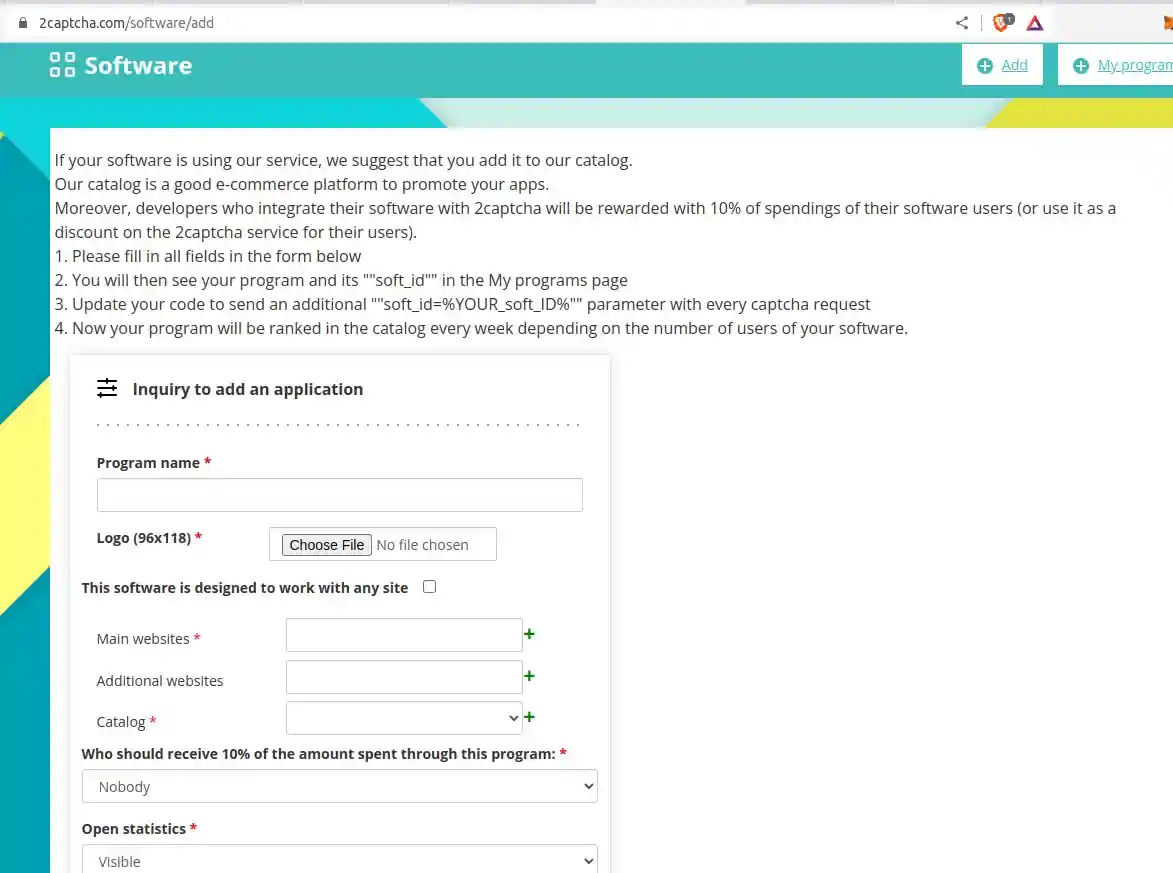Focus the Main websites text field
Screen dimensions: 1173x873
click(x=404, y=635)
